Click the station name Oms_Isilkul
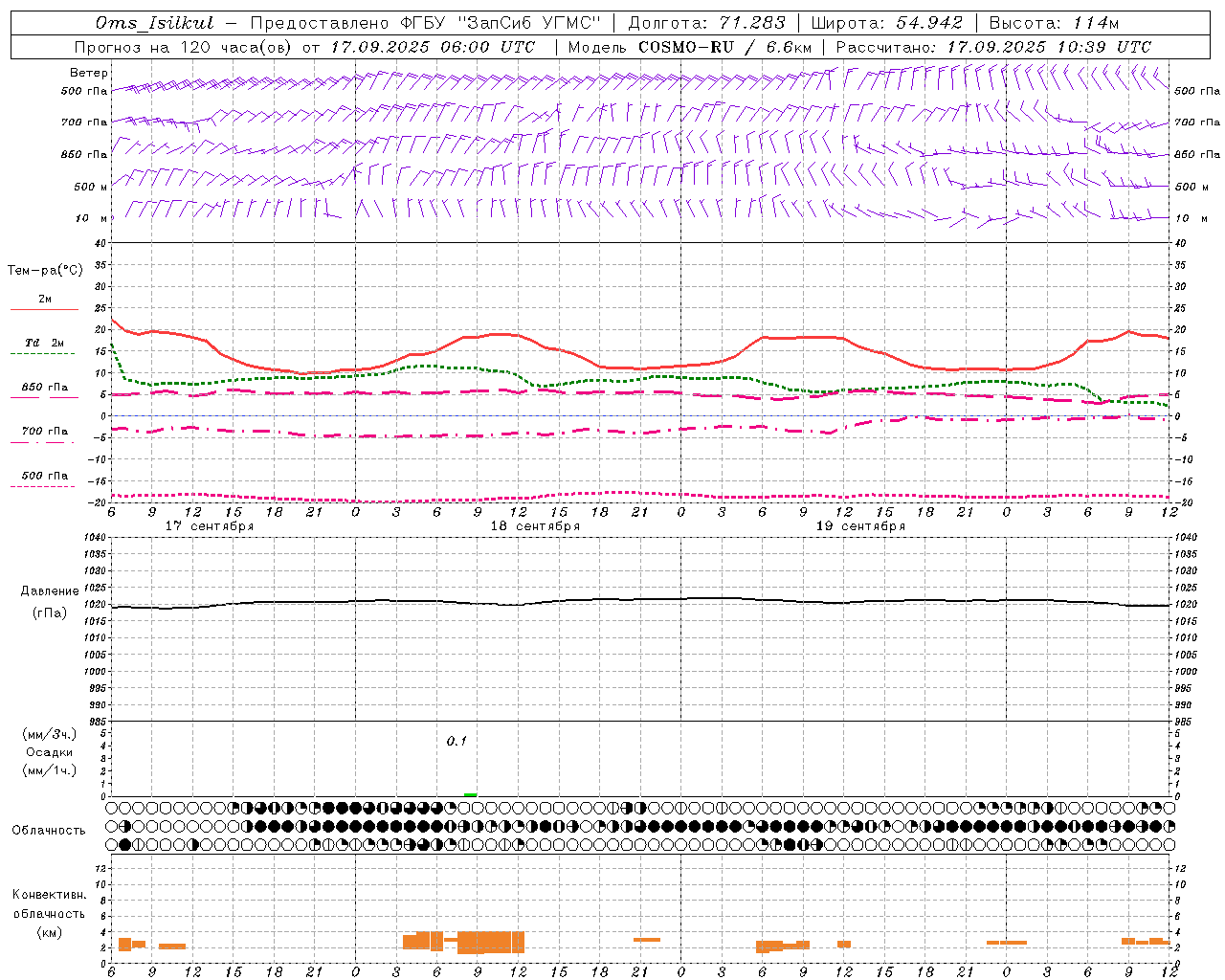The height and width of the screenshot is (980, 1225). pyautogui.click(x=154, y=23)
